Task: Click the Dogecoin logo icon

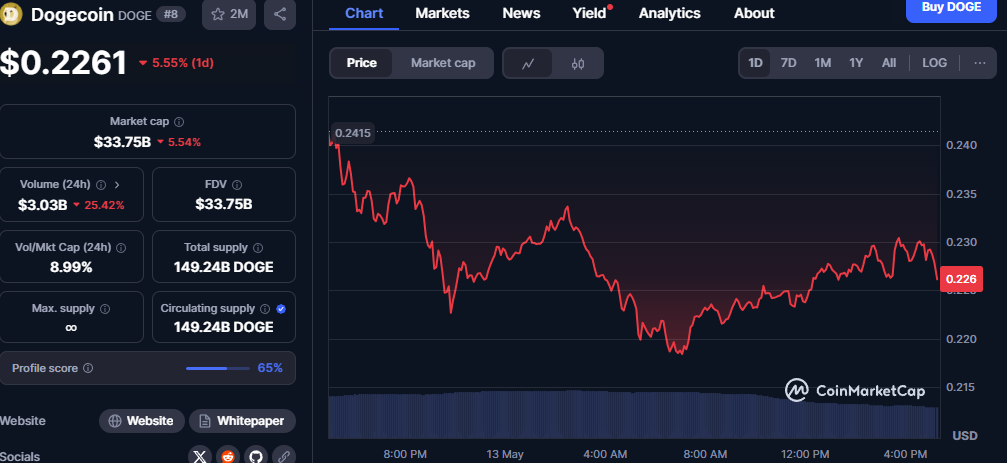Action: point(11,14)
